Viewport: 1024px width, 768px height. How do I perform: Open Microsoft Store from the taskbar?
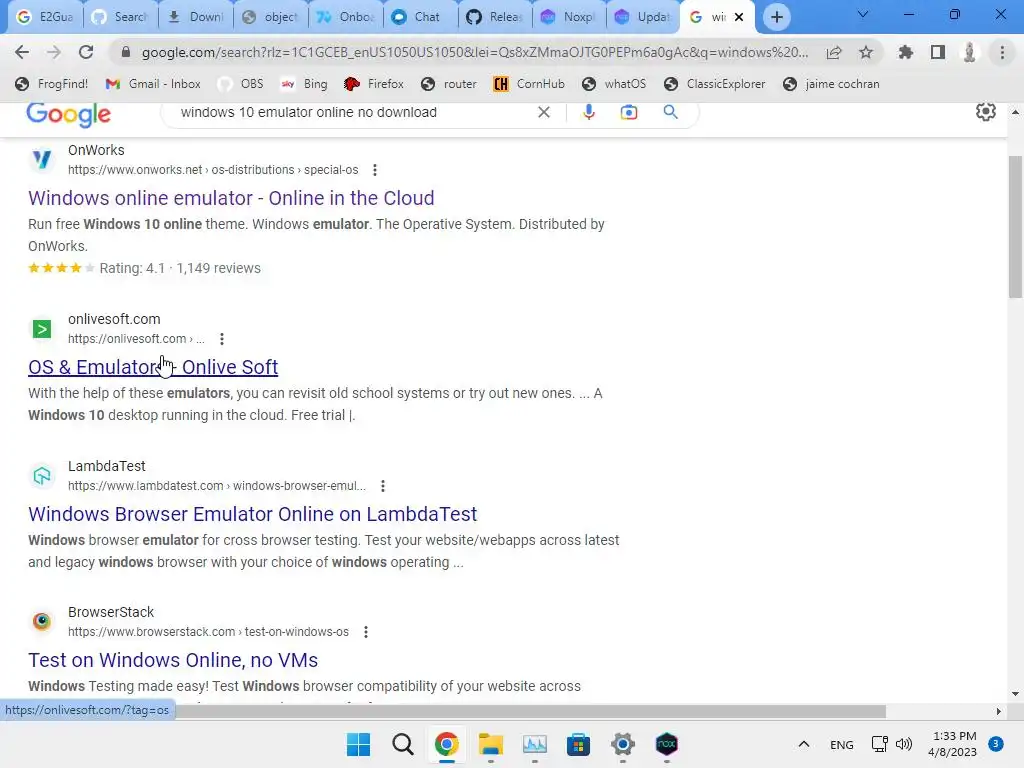click(578, 744)
